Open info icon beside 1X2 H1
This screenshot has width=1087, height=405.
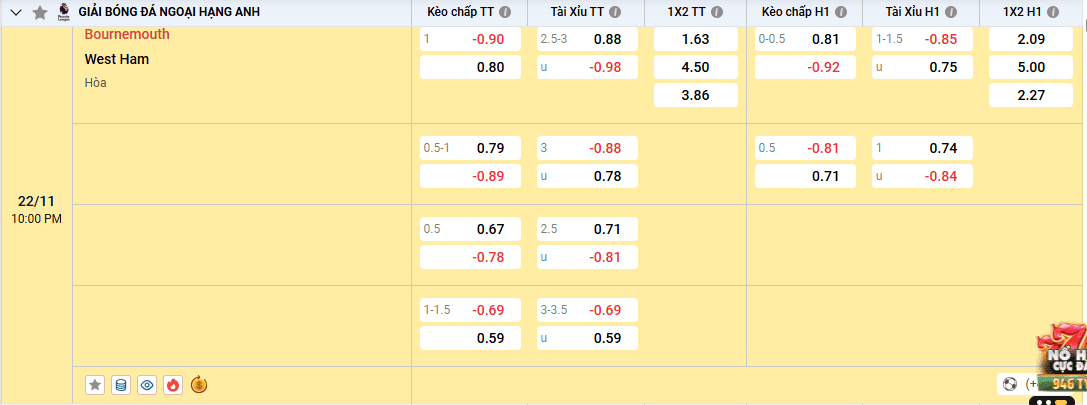1052,12
